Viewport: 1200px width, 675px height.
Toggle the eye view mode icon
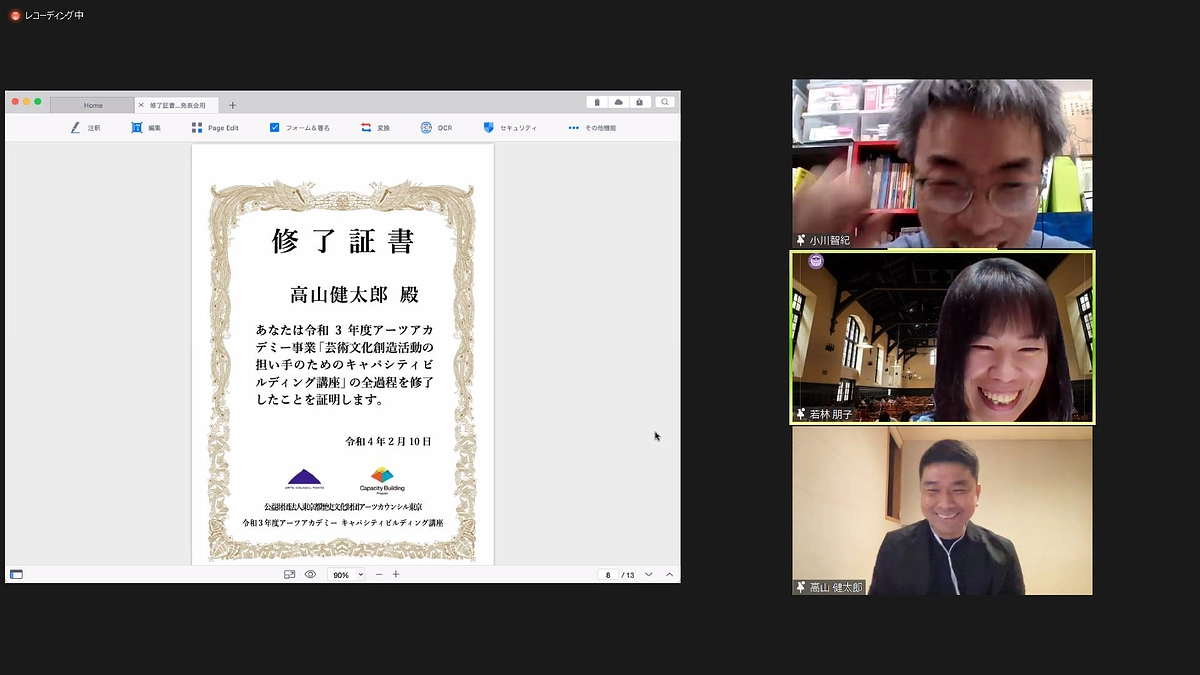(310, 574)
